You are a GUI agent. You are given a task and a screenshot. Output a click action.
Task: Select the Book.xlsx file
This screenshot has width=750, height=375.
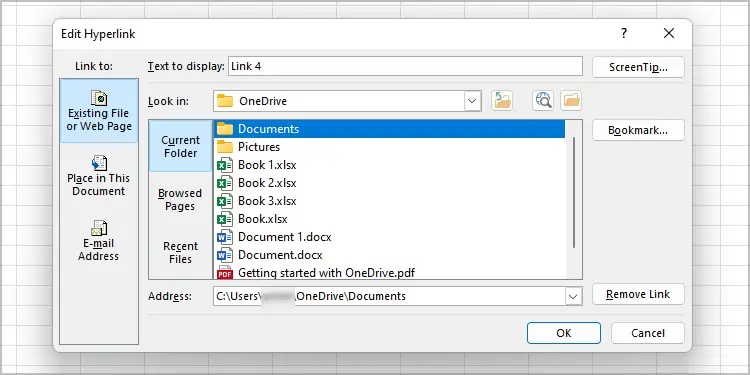389,219
